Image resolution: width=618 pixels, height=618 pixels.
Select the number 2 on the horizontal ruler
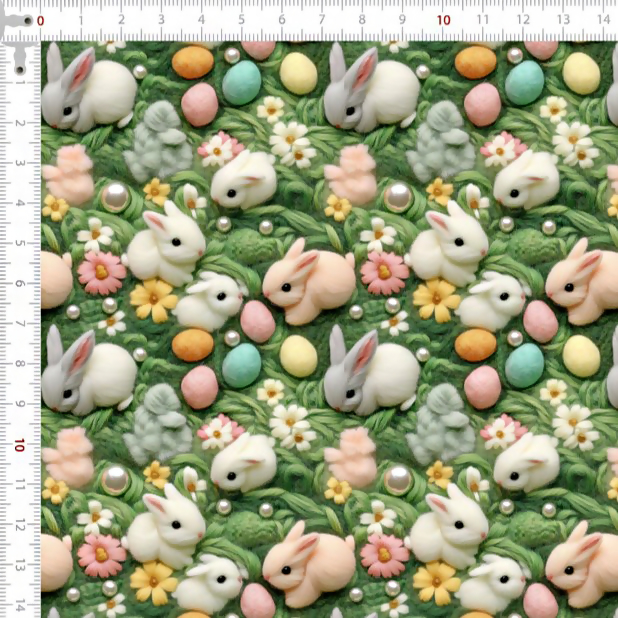tap(121, 20)
